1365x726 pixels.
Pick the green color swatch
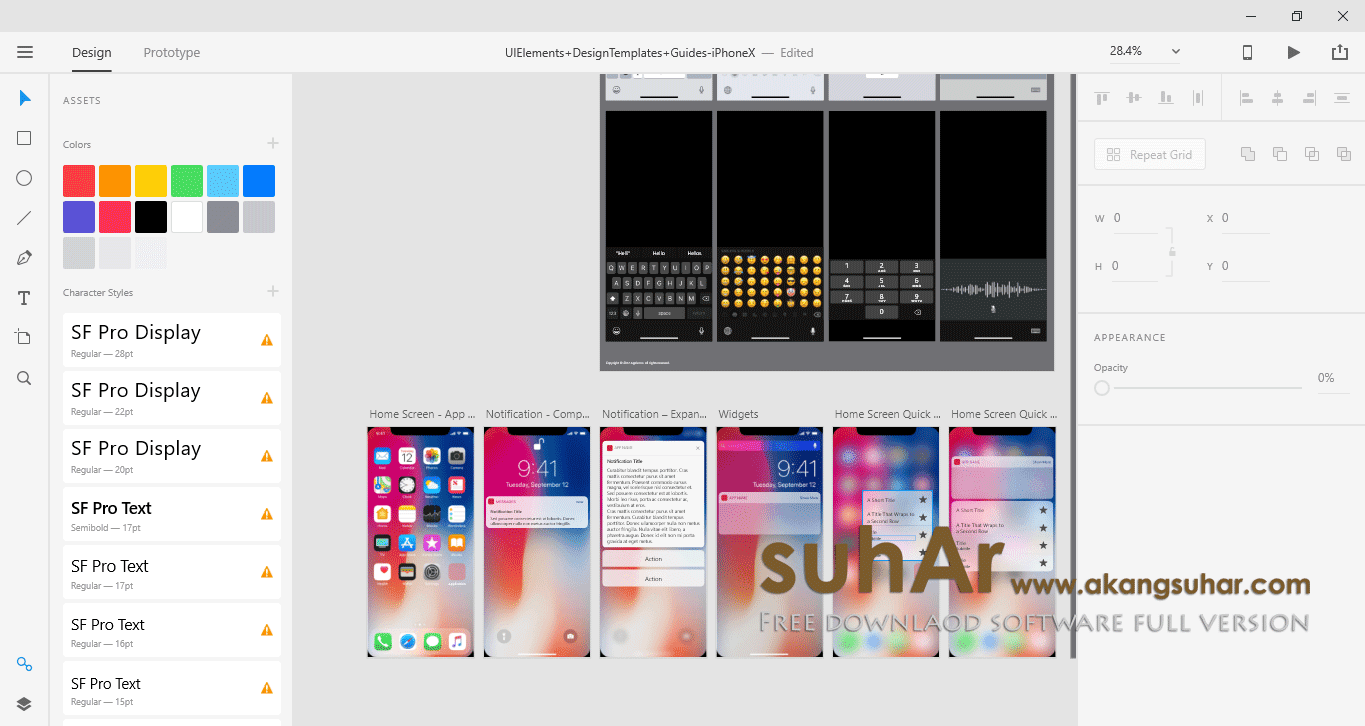click(187, 181)
